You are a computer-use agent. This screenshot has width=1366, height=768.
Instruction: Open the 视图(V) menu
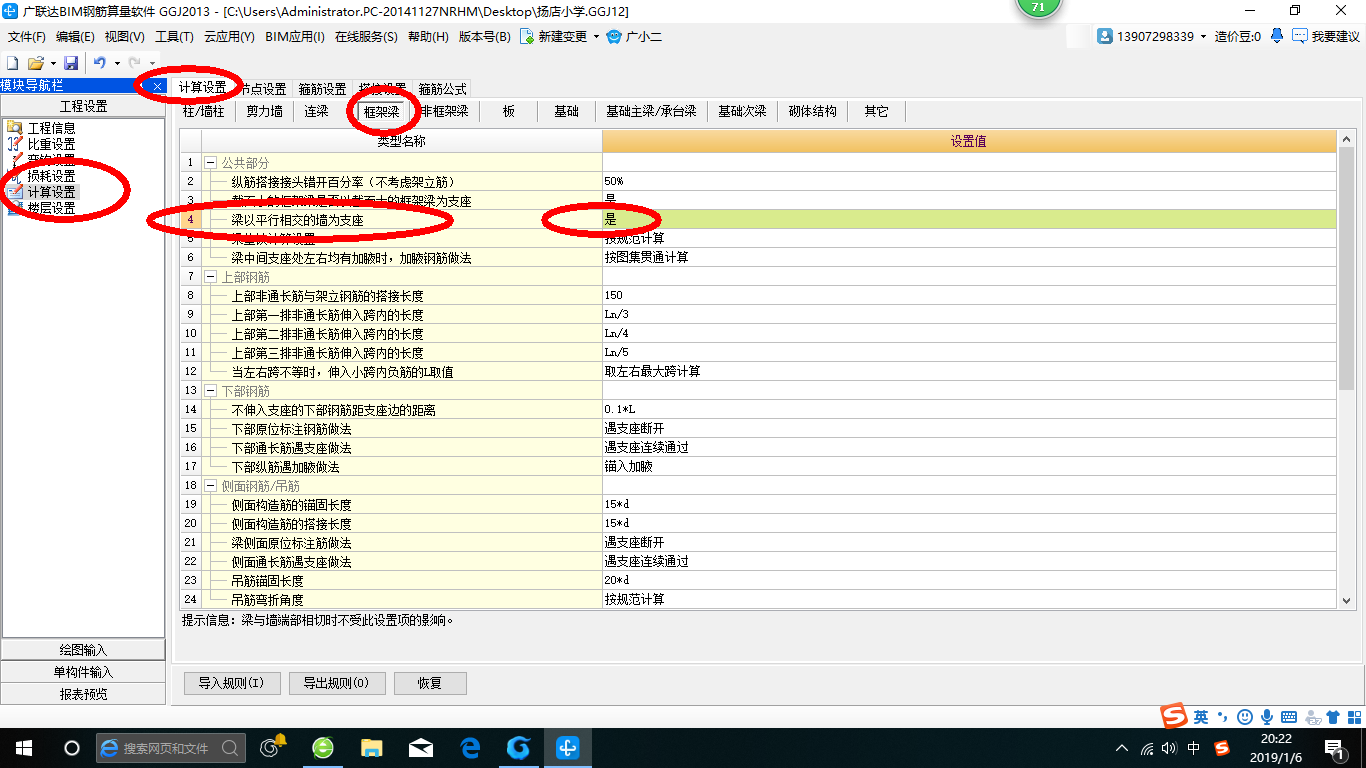[x=124, y=37]
